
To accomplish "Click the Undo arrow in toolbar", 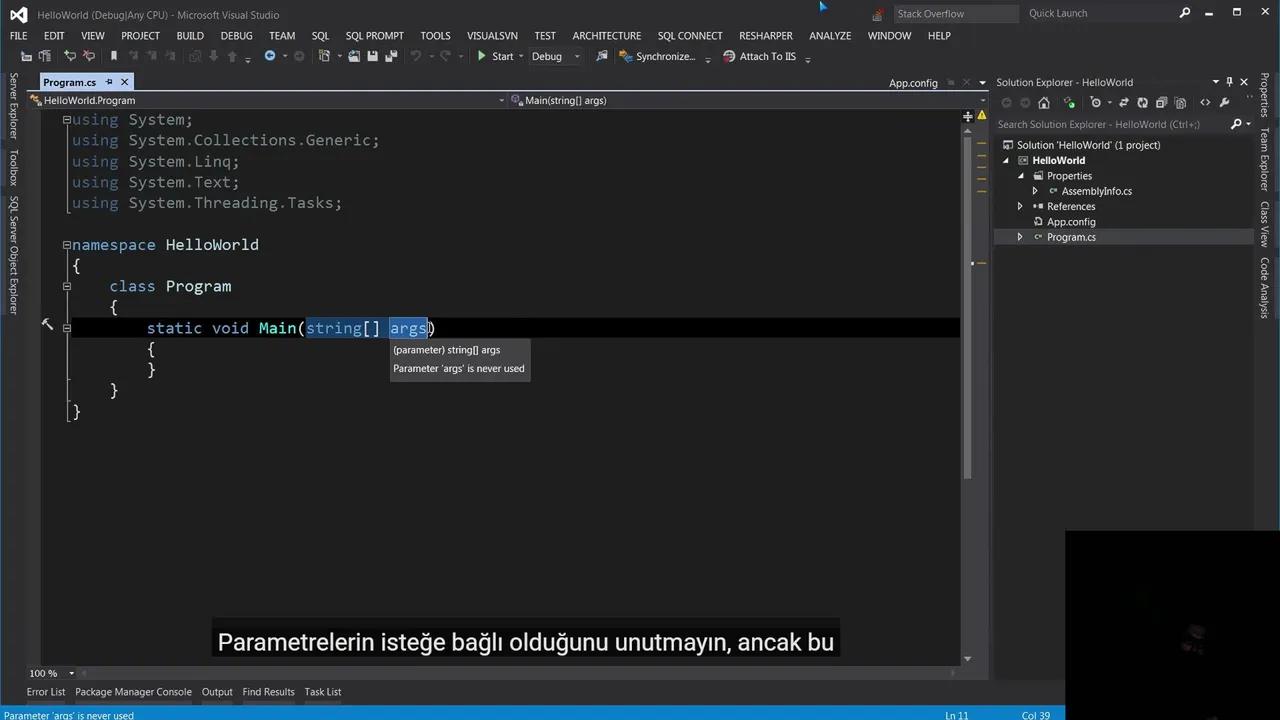I will [x=415, y=56].
